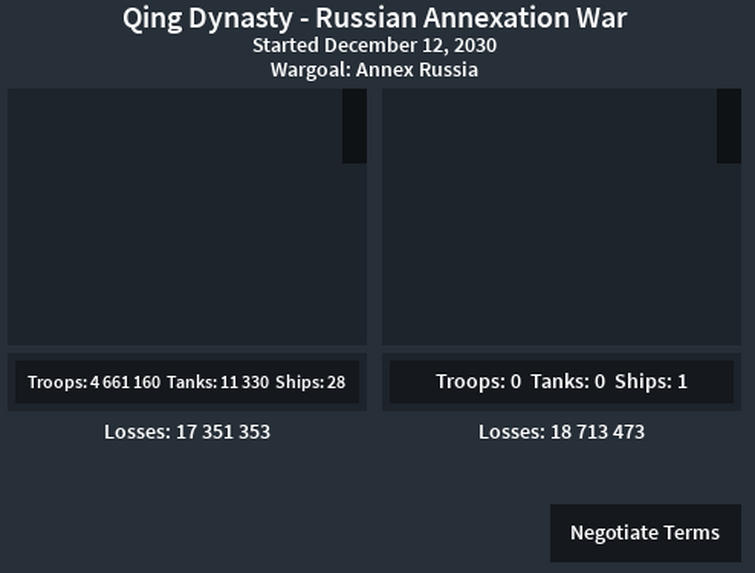Click the Qing Dynasty - Russian Annexation War title

[x=375, y=19]
